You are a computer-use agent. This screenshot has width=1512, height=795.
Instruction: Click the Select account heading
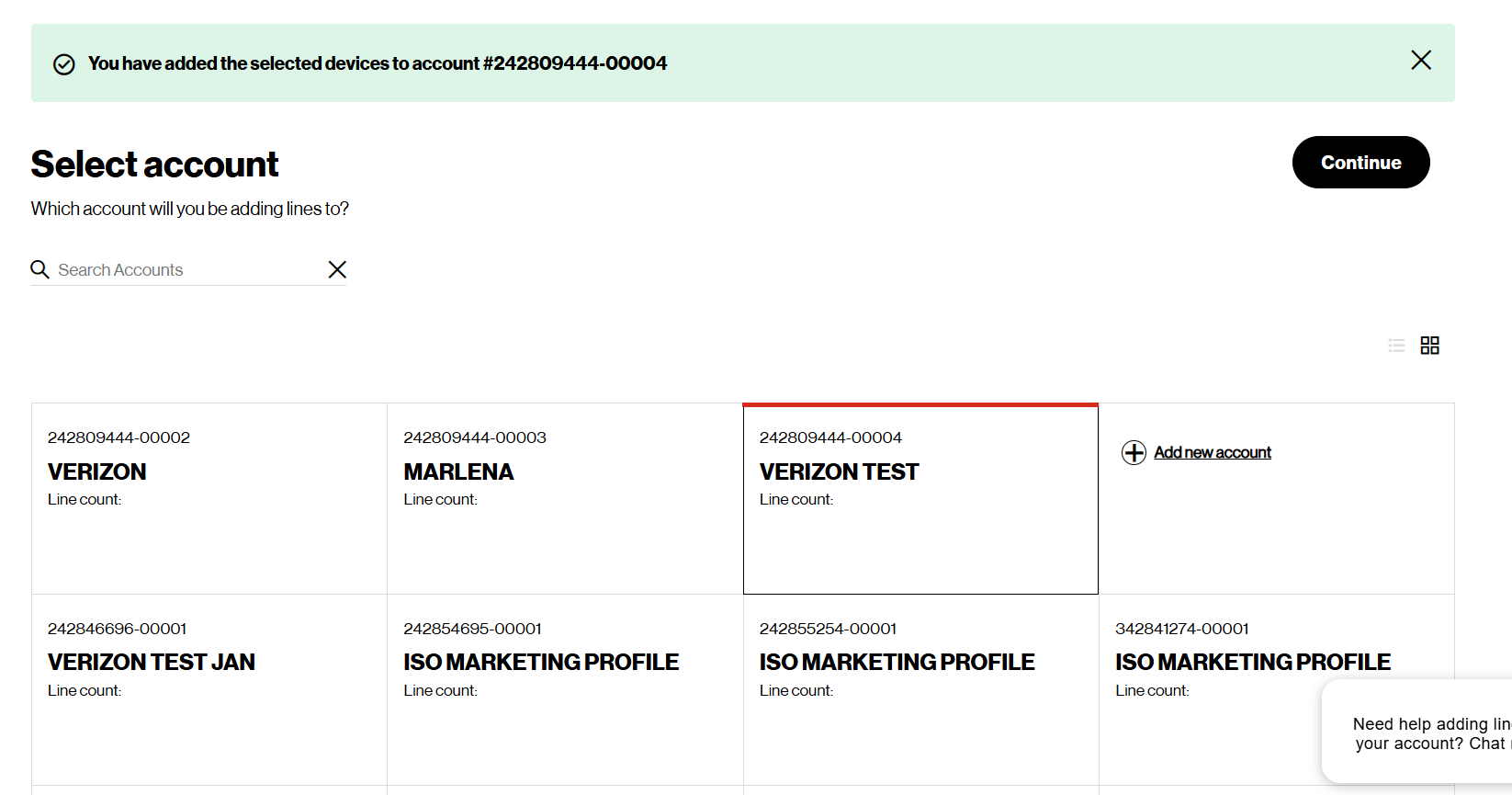(x=154, y=165)
